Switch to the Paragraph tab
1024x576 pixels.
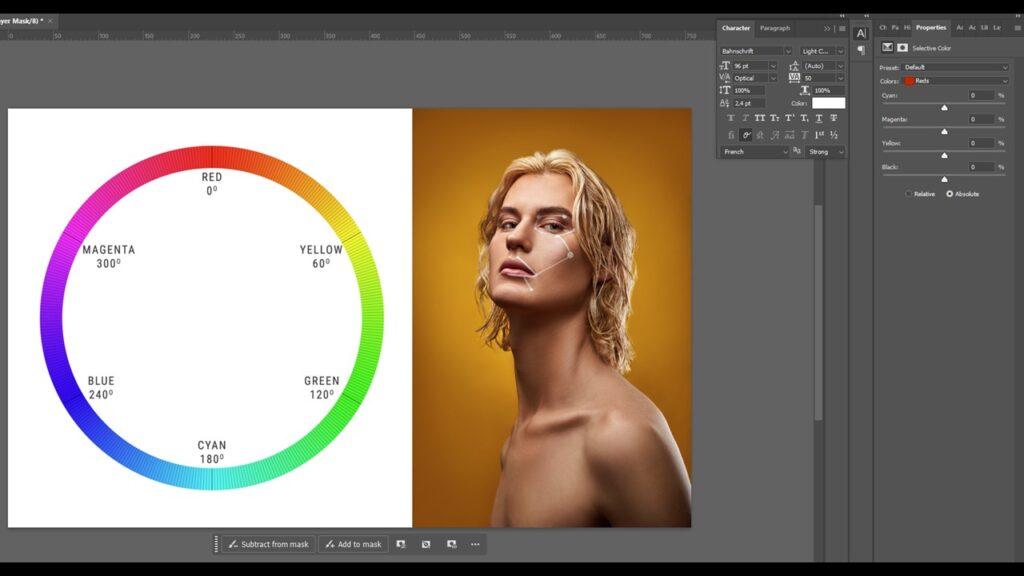tap(775, 28)
